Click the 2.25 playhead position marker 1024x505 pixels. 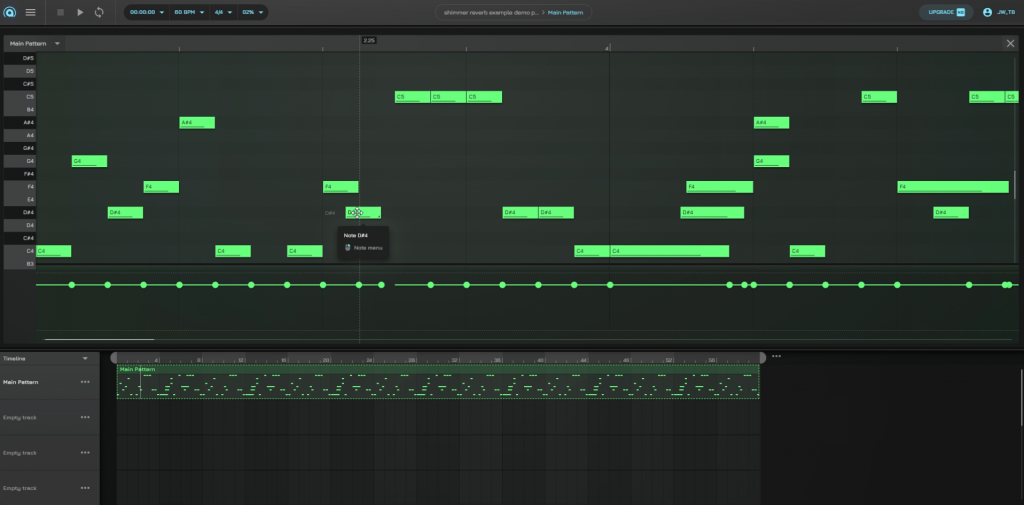(369, 41)
